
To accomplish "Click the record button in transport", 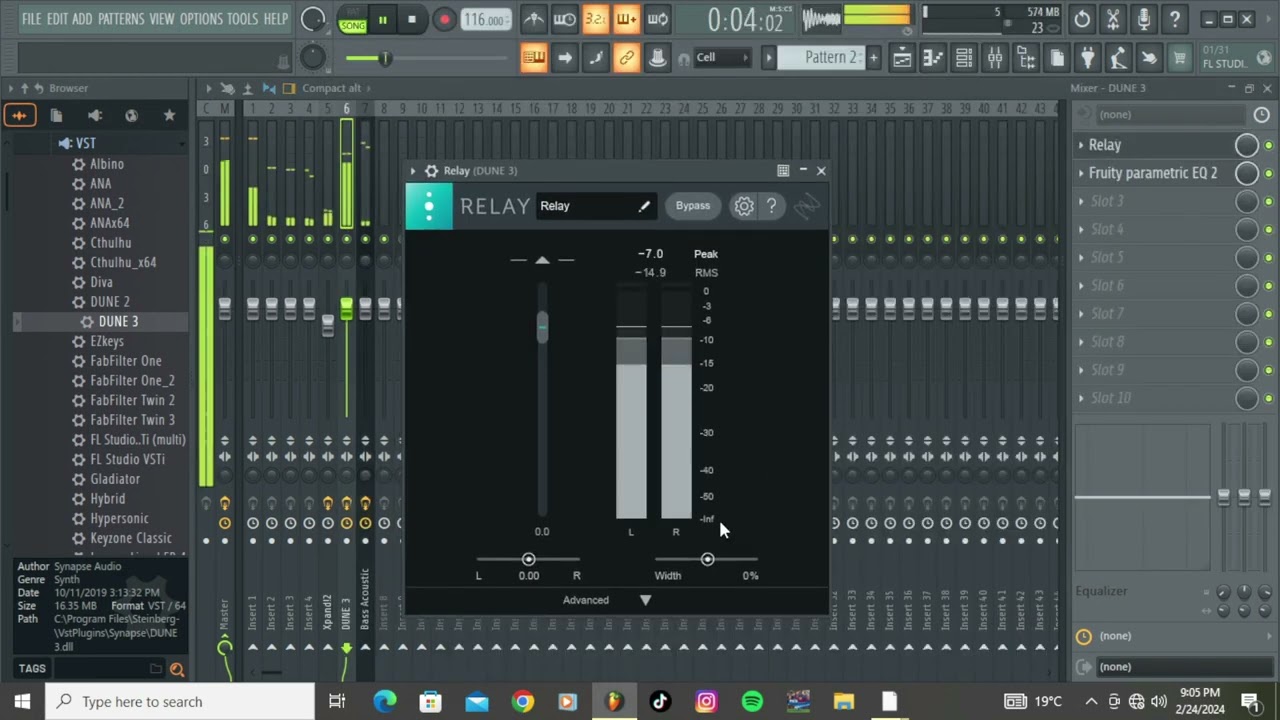I will point(444,19).
